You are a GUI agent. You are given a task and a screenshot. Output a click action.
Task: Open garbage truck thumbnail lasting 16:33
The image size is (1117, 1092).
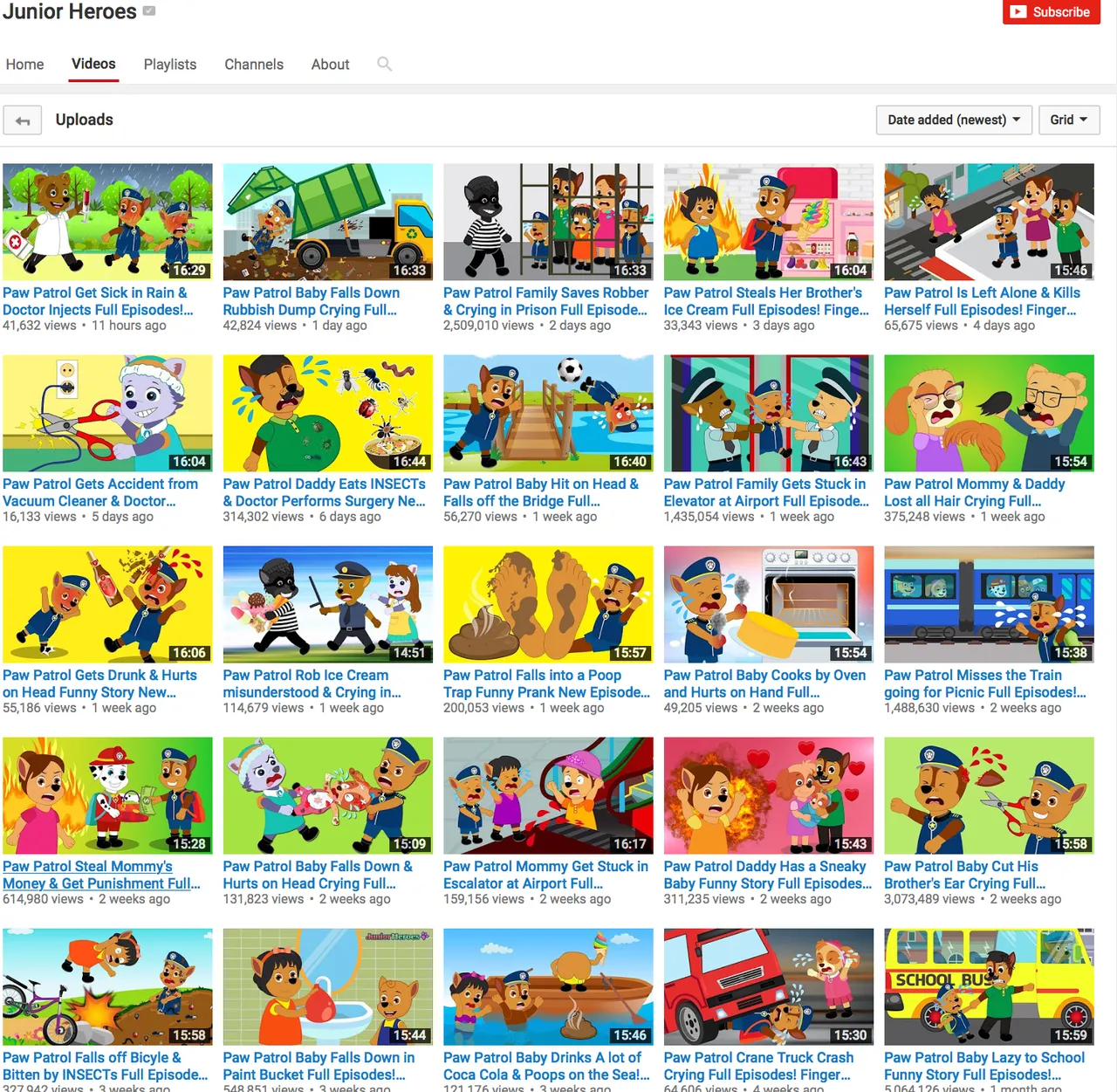pyautogui.click(x=328, y=222)
